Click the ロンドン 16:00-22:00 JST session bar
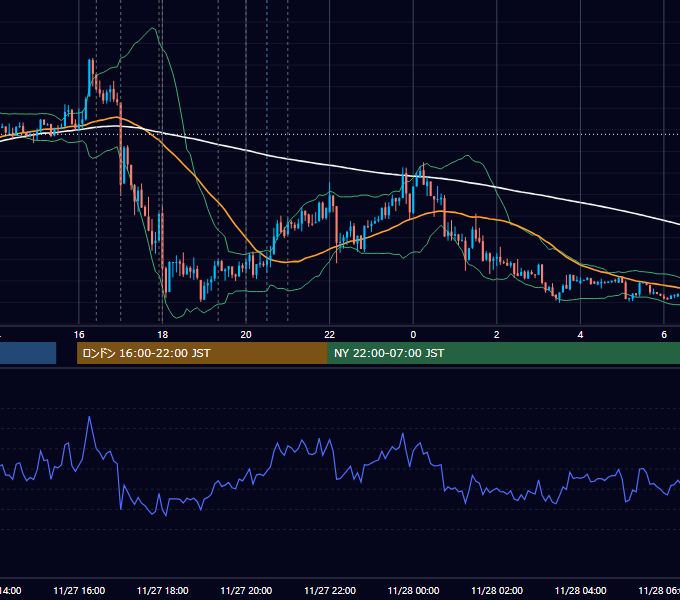This screenshot has height=600, width=680. [x=202, y=353]
